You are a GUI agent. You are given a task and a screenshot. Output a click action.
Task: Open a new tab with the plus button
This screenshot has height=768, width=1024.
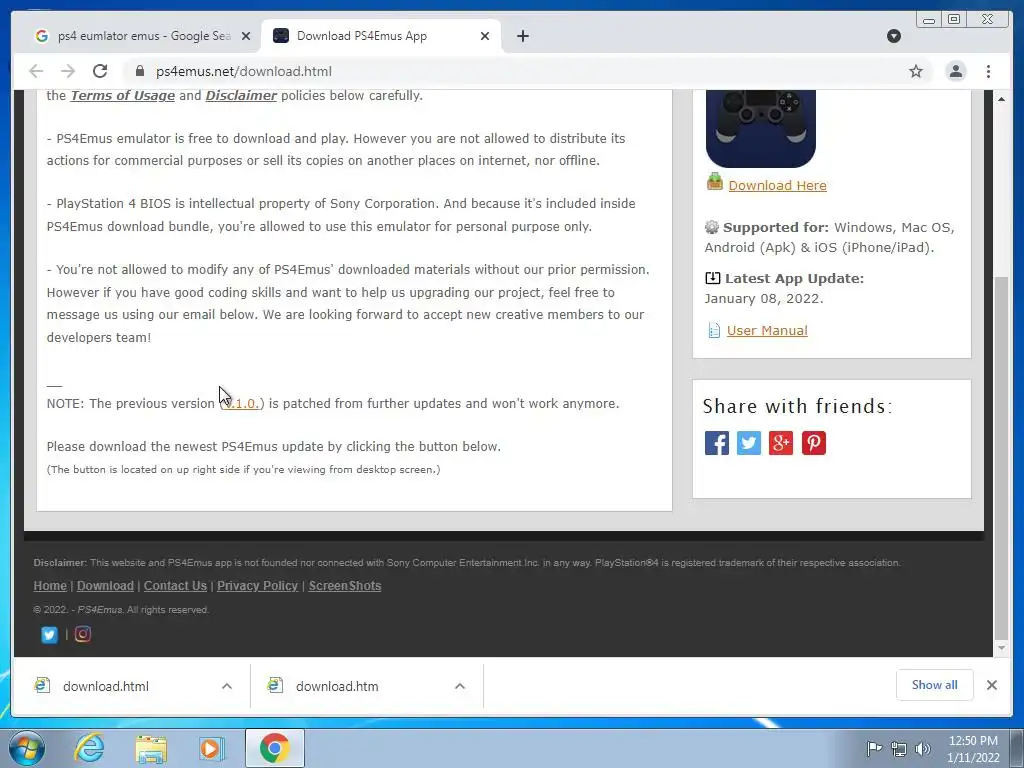coord(522,36)
